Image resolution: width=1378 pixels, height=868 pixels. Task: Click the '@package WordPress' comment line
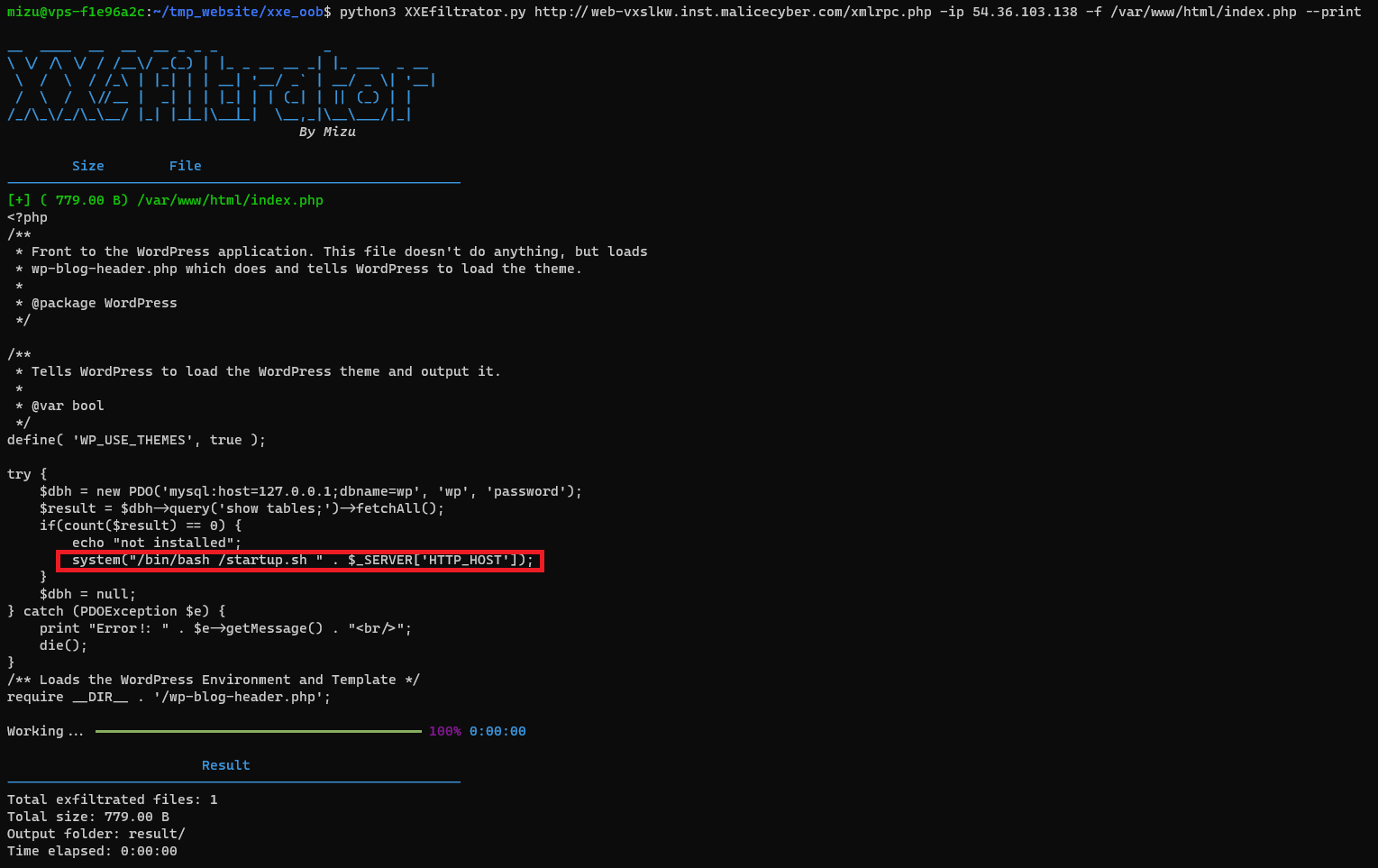coord(96,303)
